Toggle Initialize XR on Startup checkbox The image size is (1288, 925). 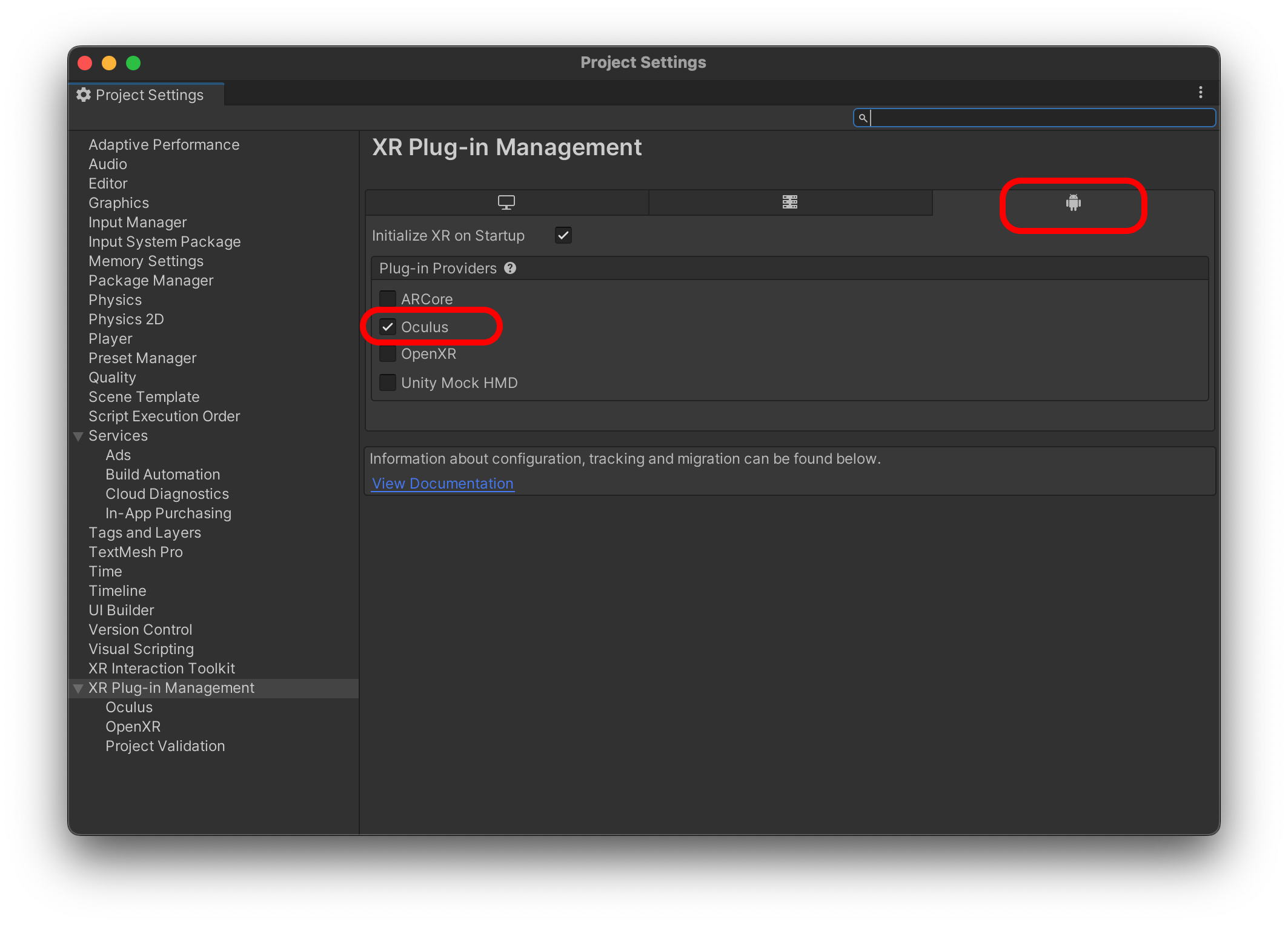tap(563, 235)
